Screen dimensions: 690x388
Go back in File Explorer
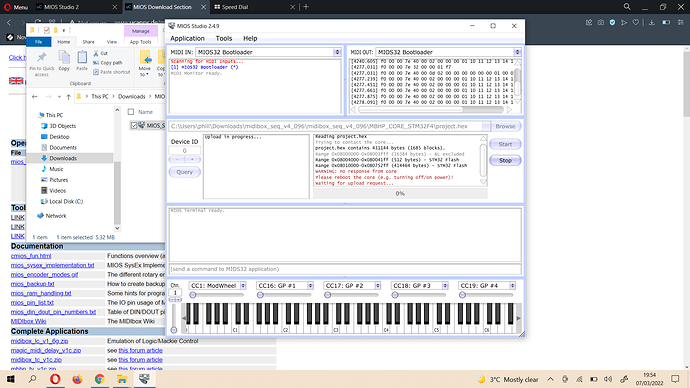click(35, 96)
